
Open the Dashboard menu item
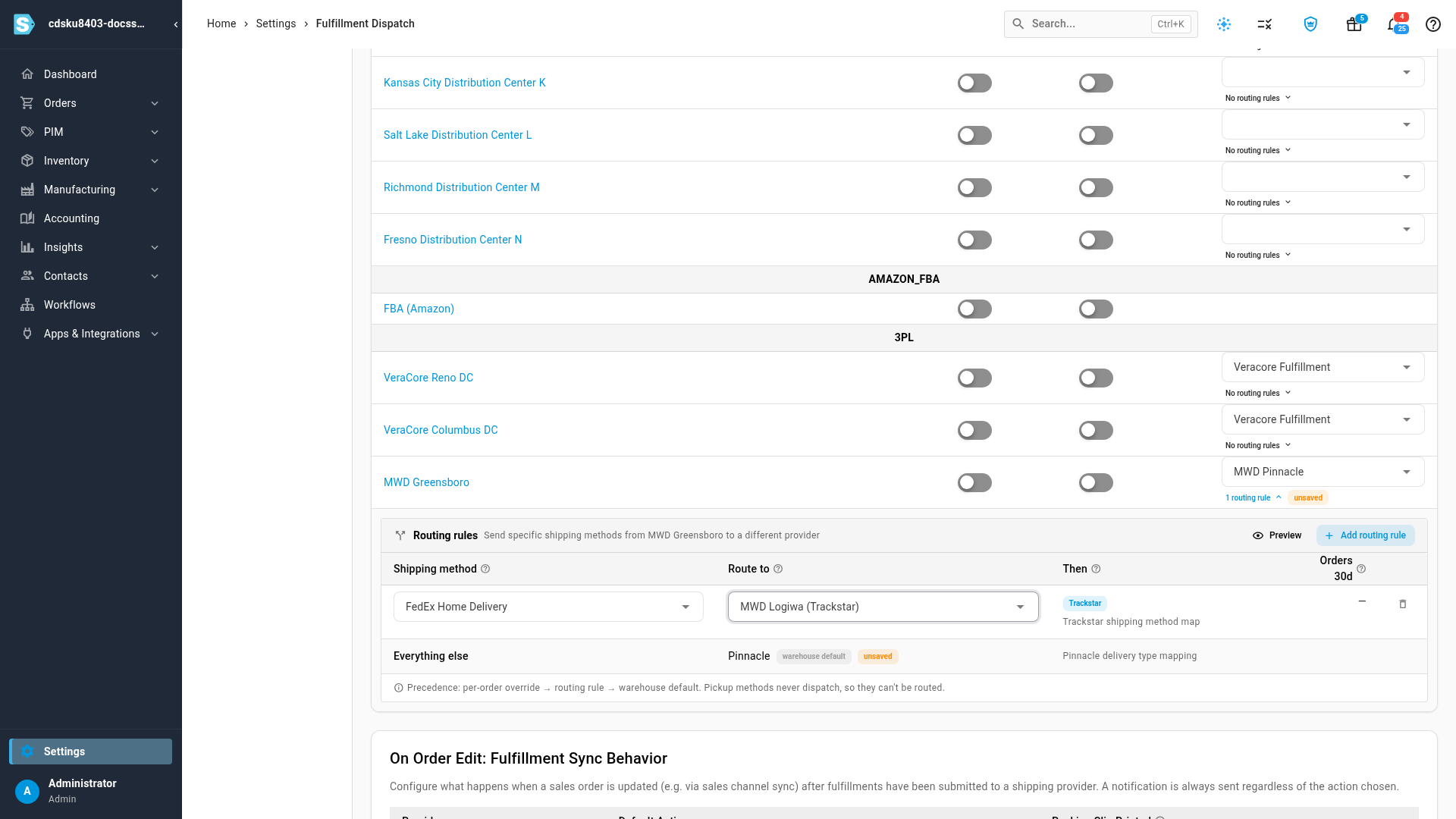91,74
